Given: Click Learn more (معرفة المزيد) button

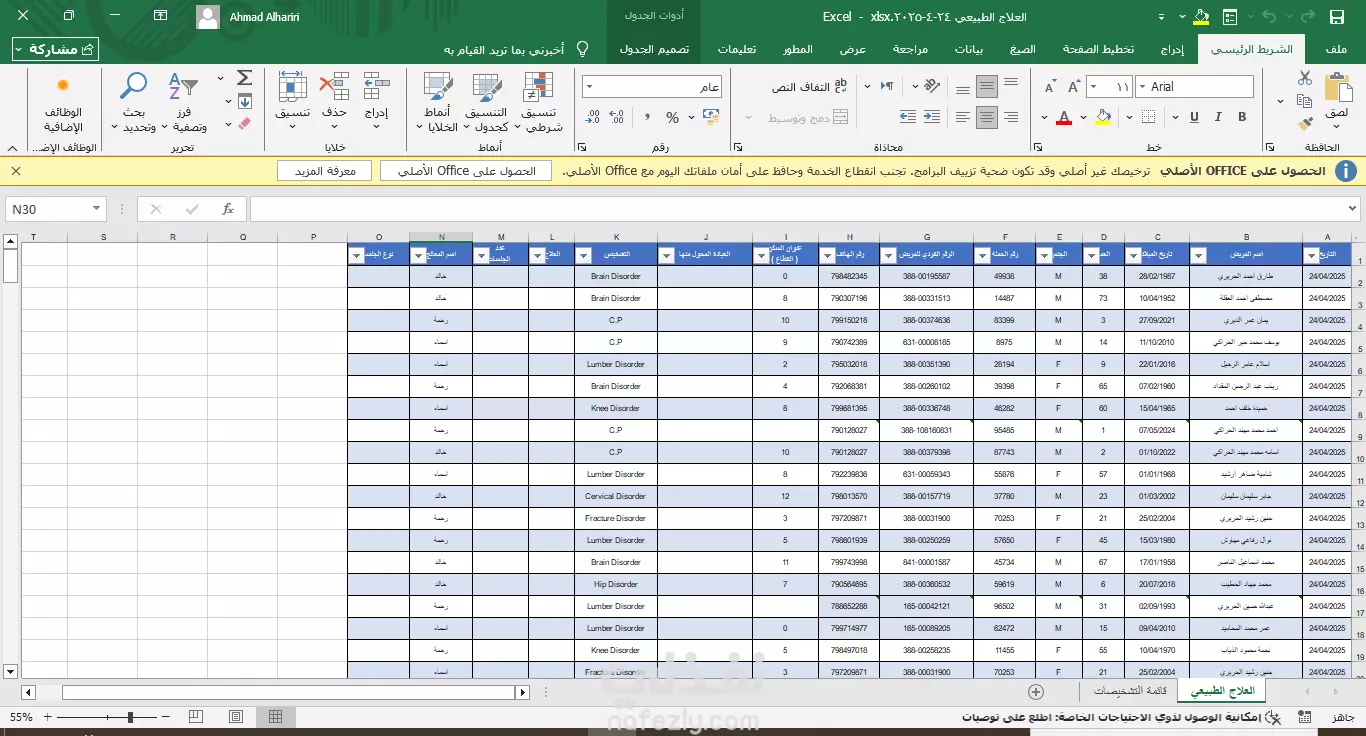Looking at the screenshot, I should pyautogui.click(x=324, y=171).
